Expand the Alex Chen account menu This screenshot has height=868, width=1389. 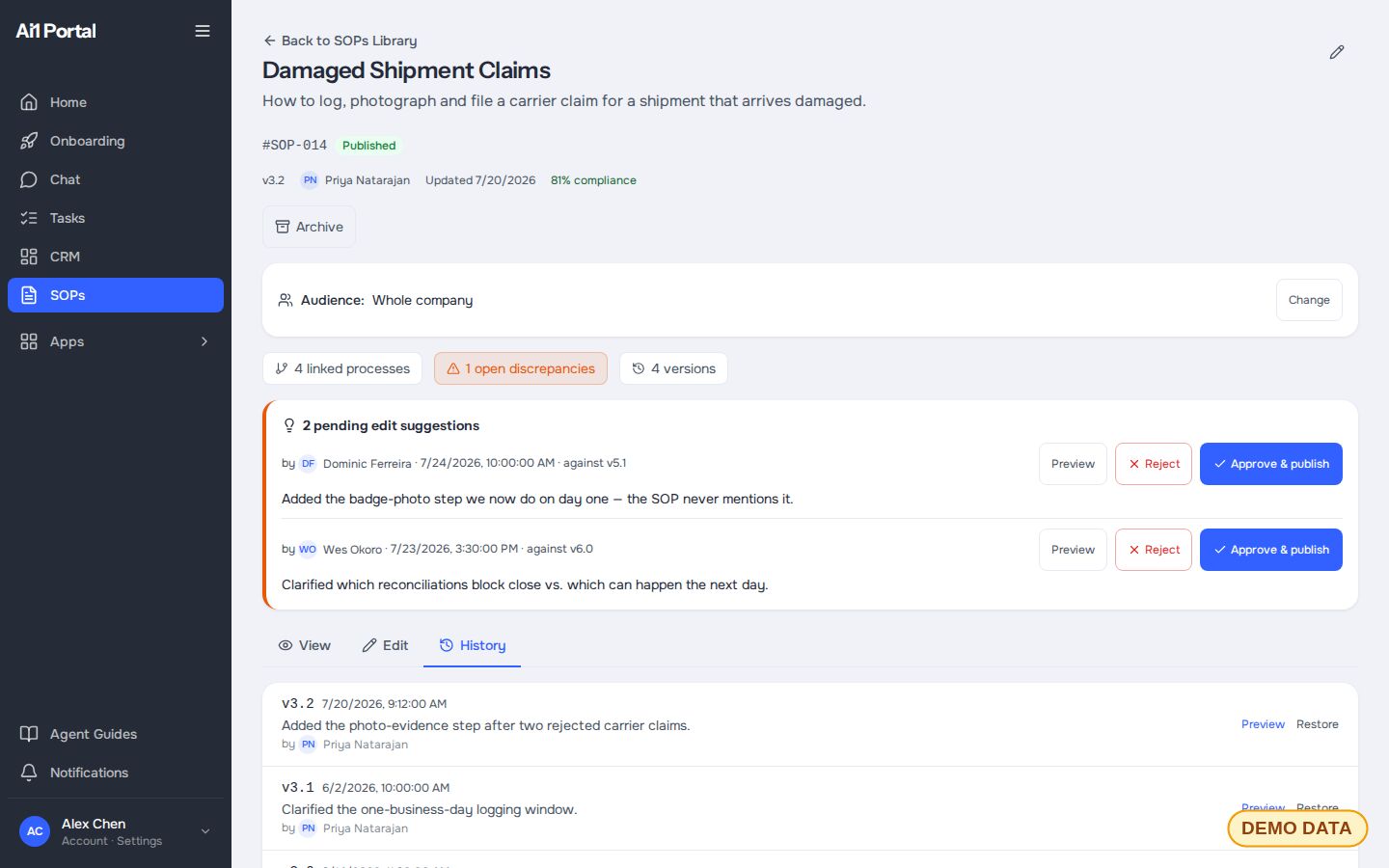tap(116, 831)
